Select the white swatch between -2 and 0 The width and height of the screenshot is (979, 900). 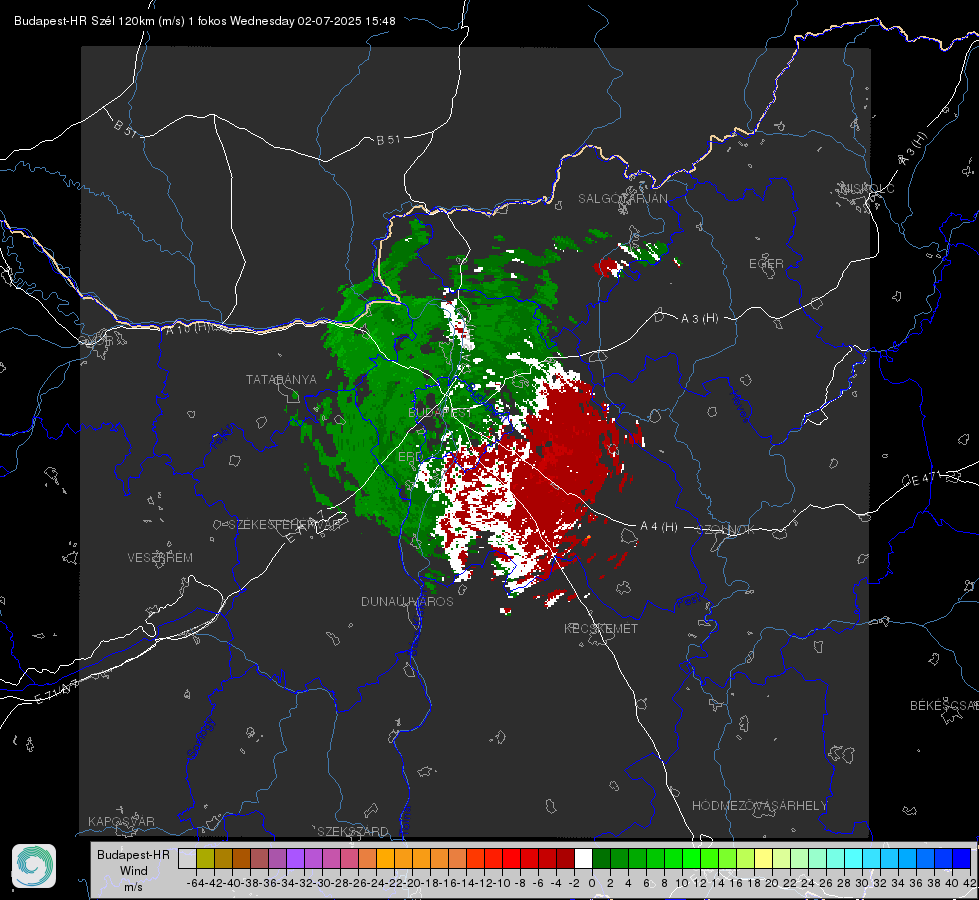pos(583,858)
